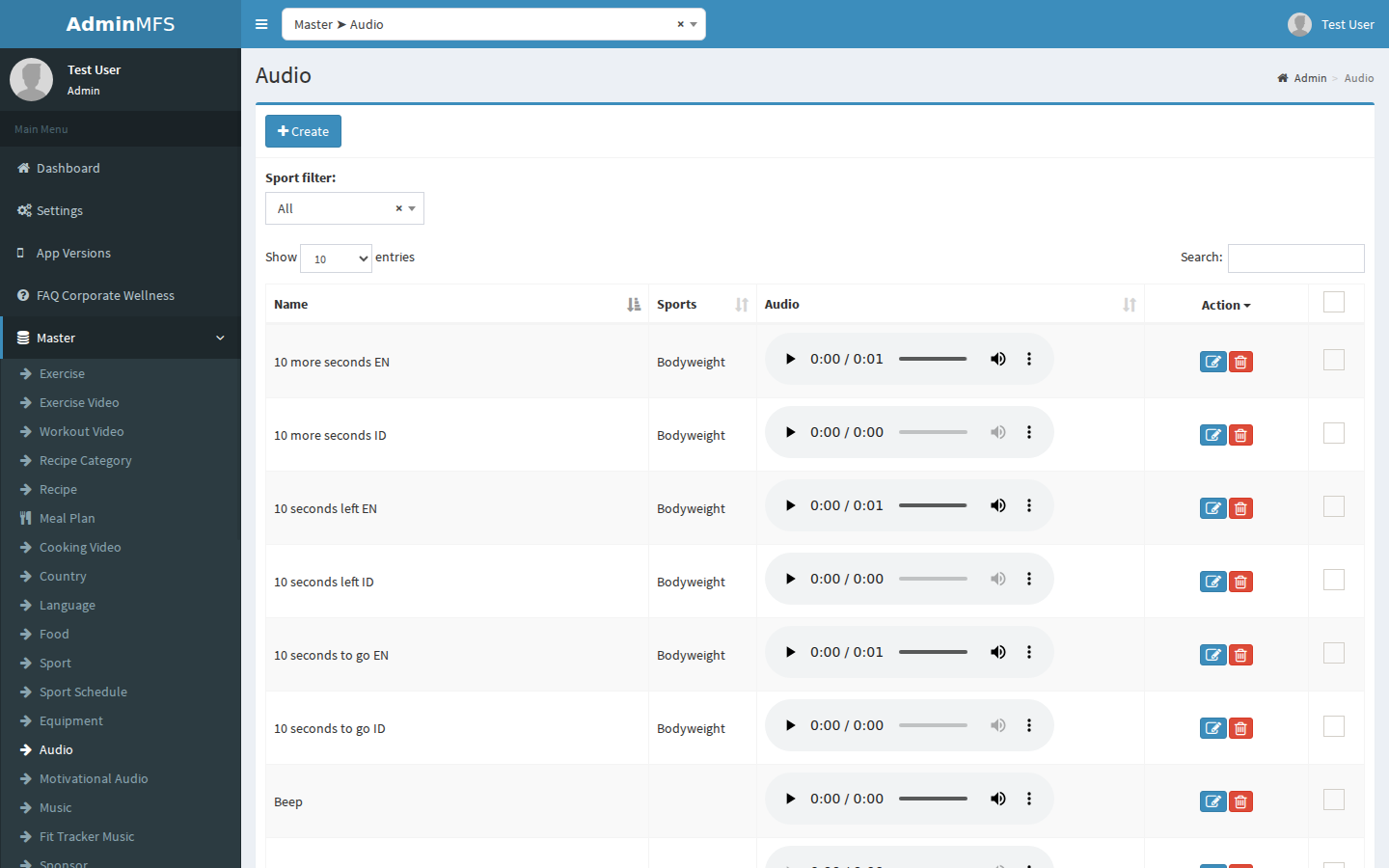Follow the Admin breadcrumb link

pos(1310,78)
